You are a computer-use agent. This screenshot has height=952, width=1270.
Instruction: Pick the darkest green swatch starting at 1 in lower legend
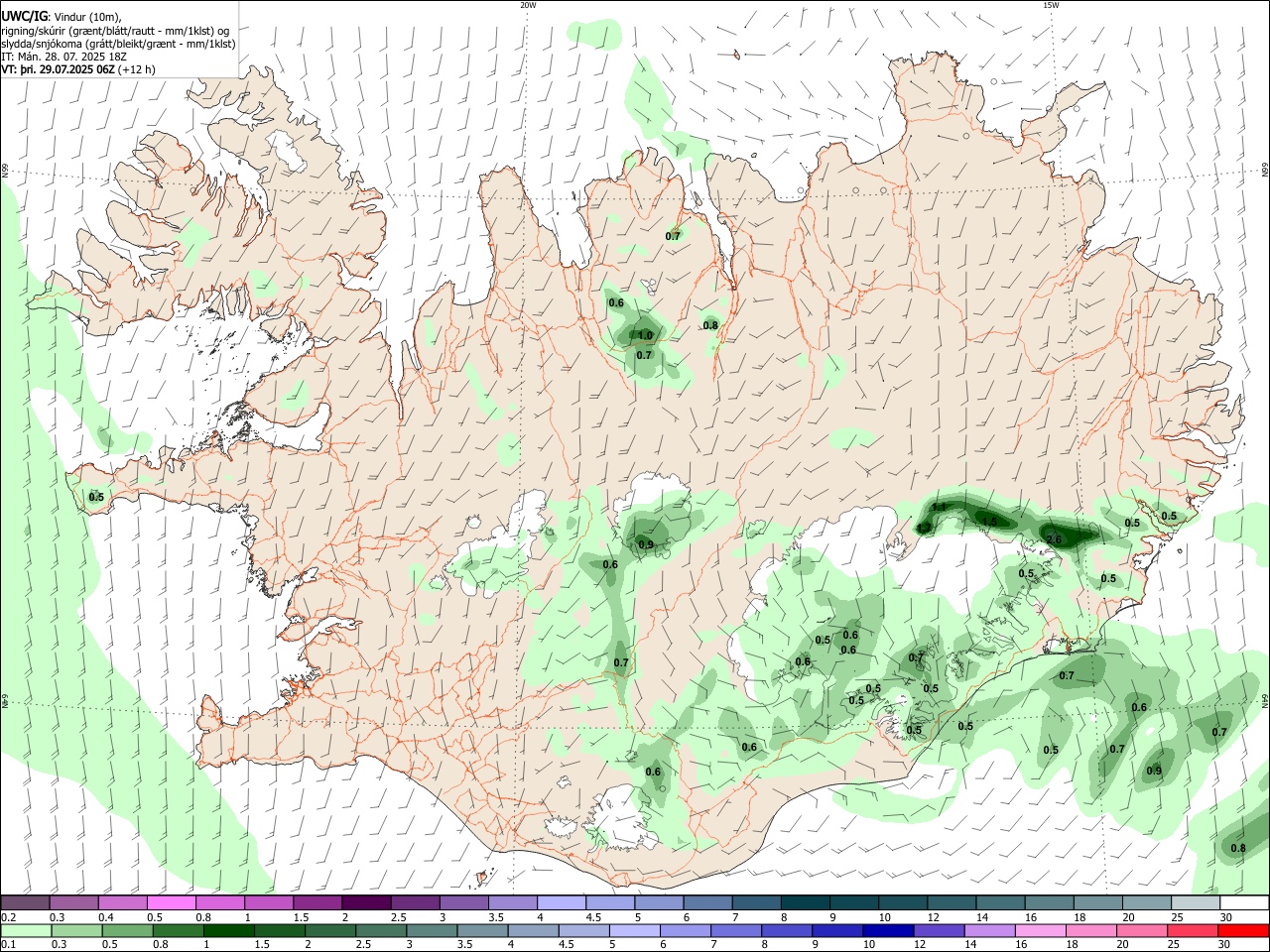tap(228, 931)
